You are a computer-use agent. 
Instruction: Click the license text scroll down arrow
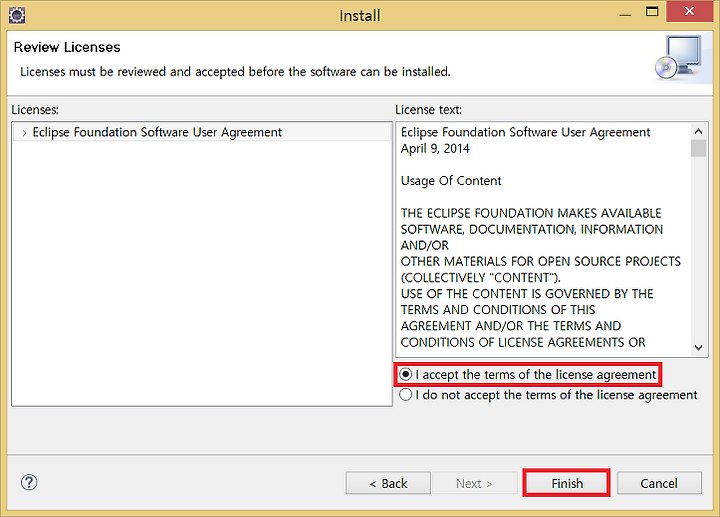point(698,348)
